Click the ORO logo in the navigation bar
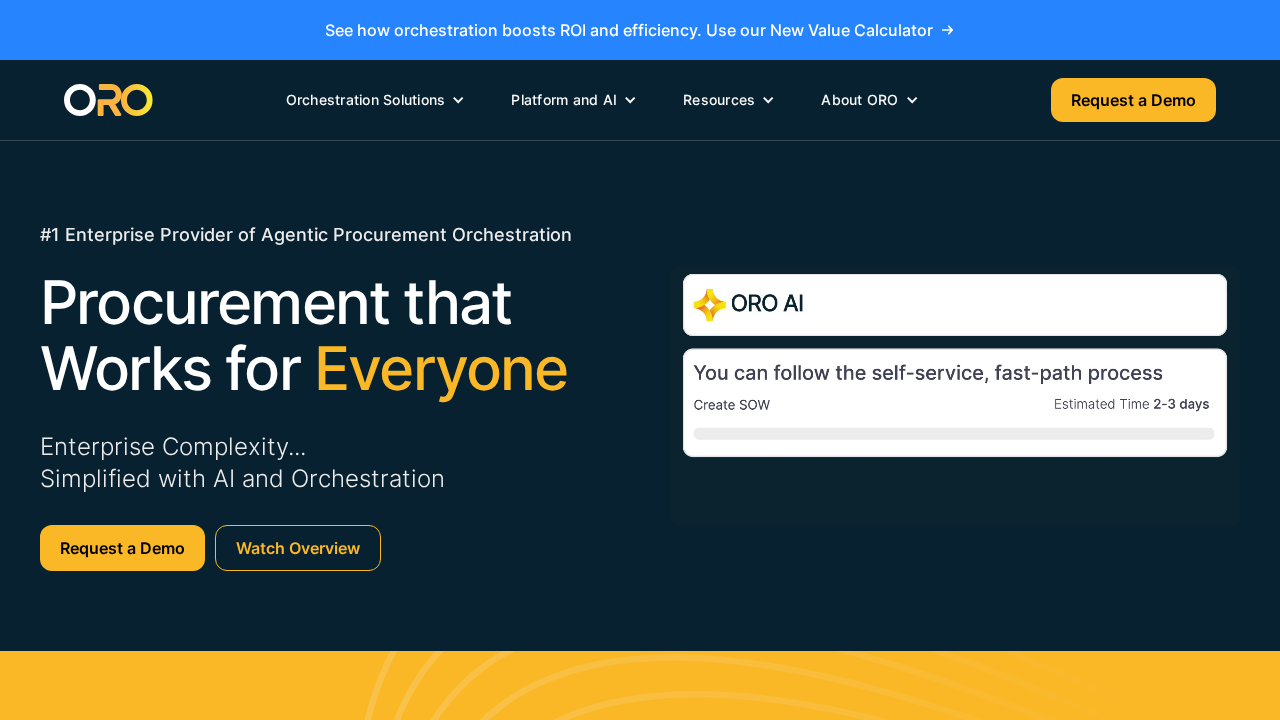This screenshot has width=1280, height=720. point(108,99)
